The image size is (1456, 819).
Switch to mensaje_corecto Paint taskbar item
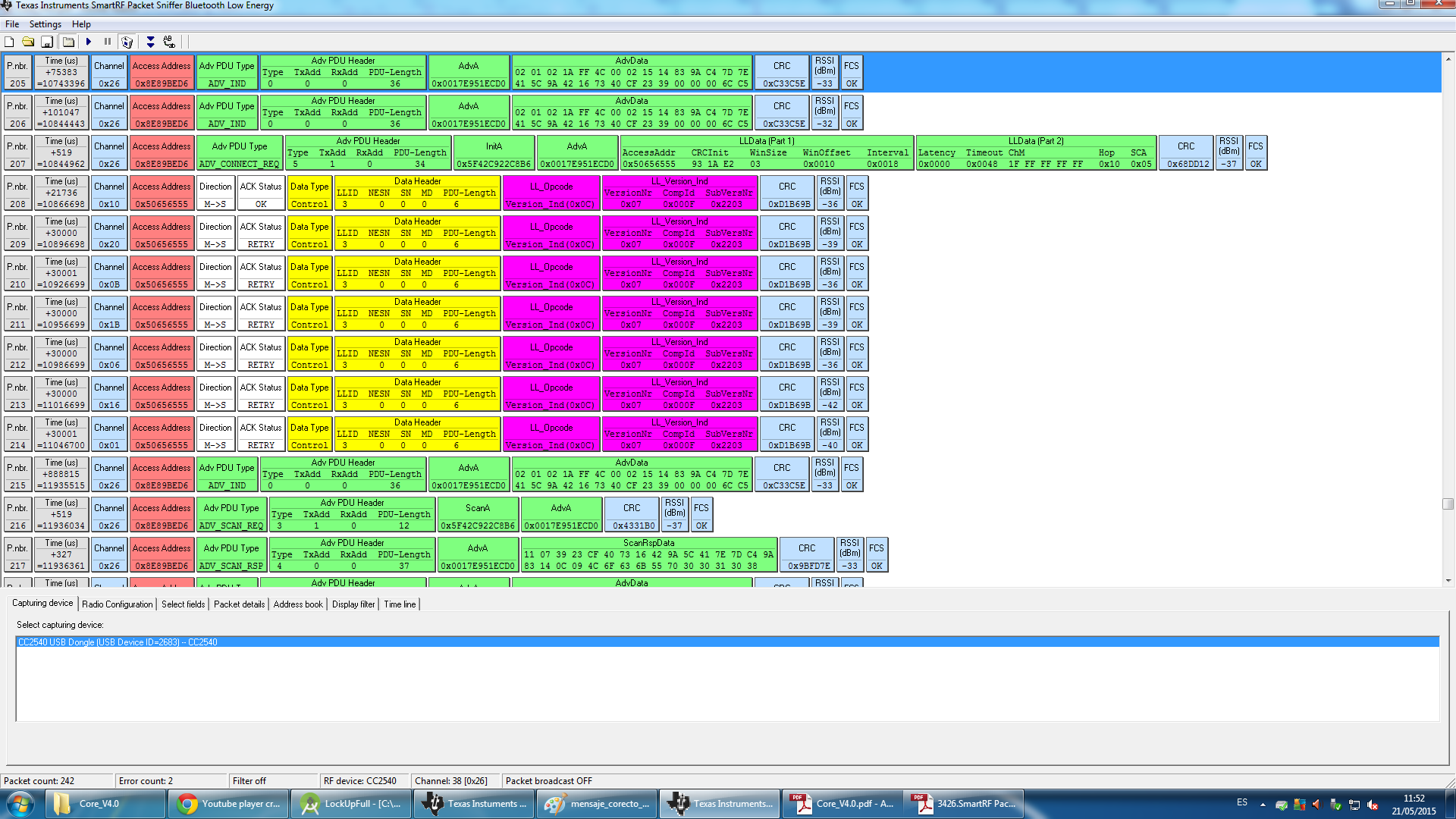click(x=597, y=804)
